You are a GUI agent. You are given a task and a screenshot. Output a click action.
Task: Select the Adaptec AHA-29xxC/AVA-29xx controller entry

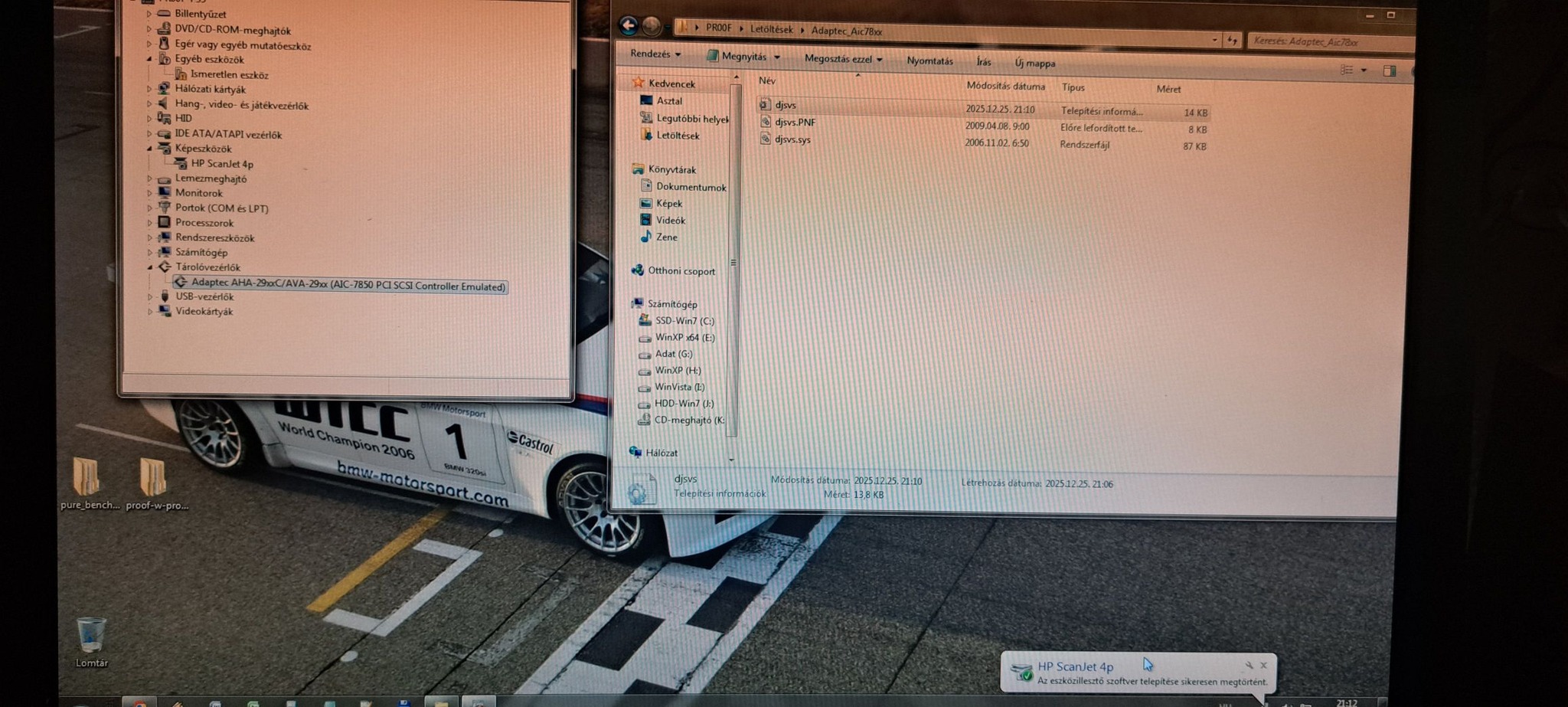pos(339,284)
